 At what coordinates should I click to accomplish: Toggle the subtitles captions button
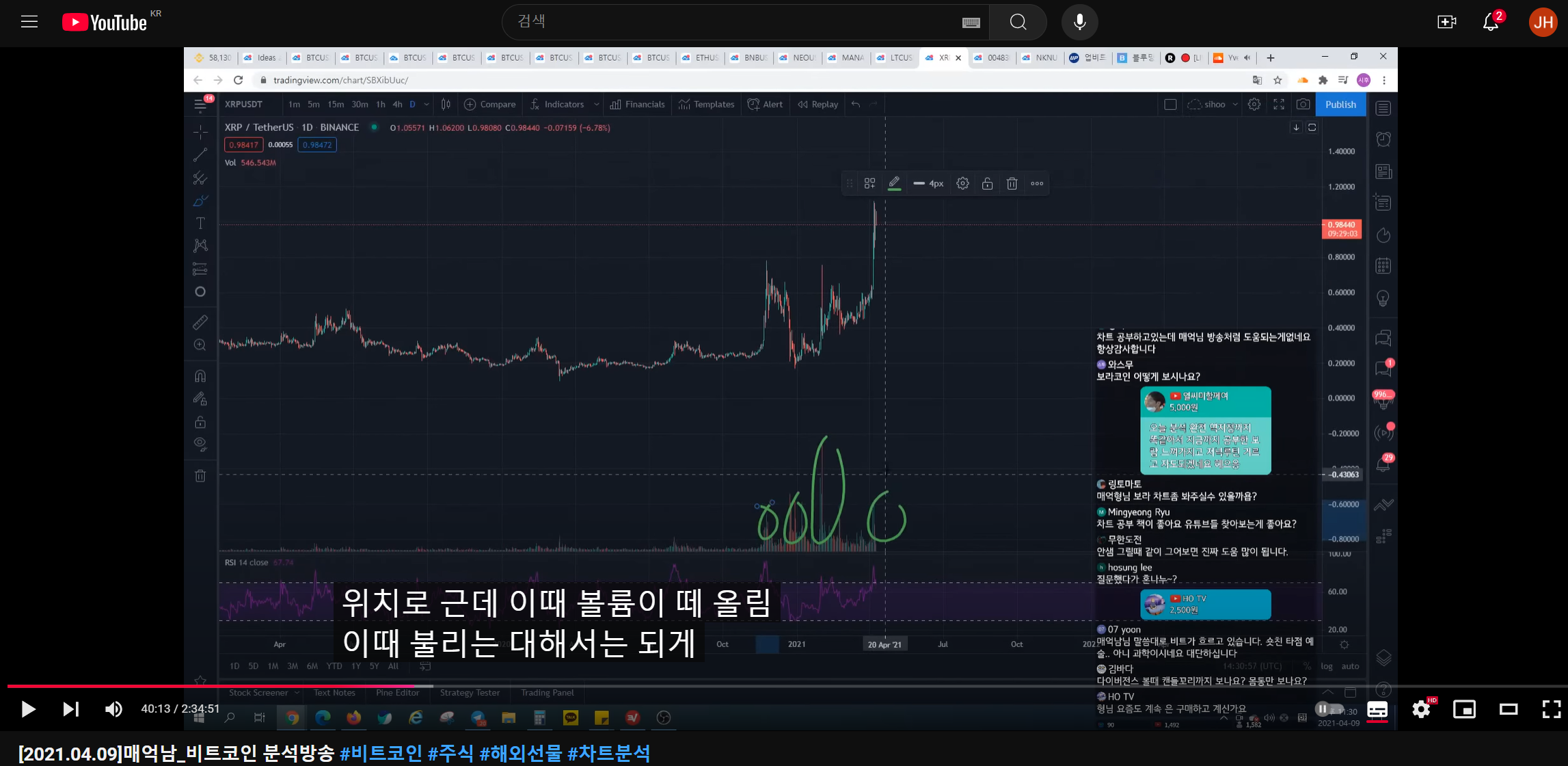click(x=1377, y=709)
